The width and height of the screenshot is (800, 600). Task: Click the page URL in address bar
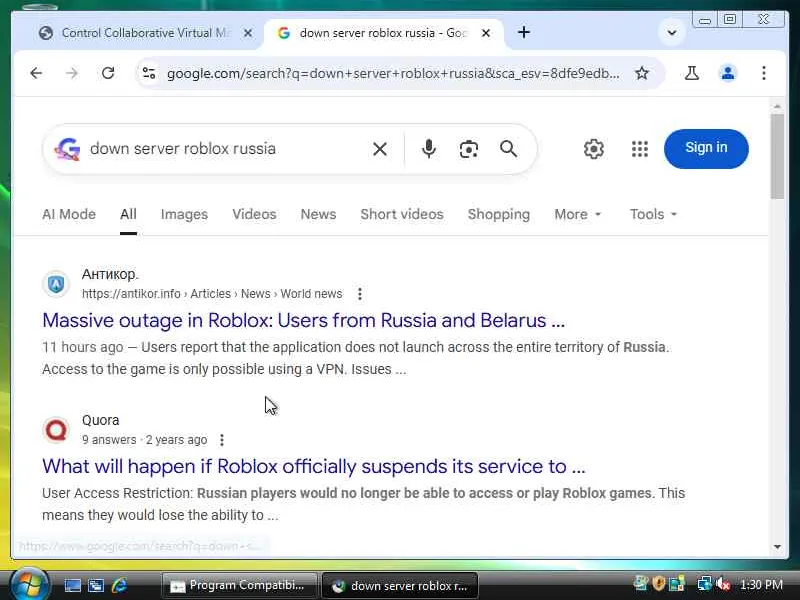coord(393,73)
